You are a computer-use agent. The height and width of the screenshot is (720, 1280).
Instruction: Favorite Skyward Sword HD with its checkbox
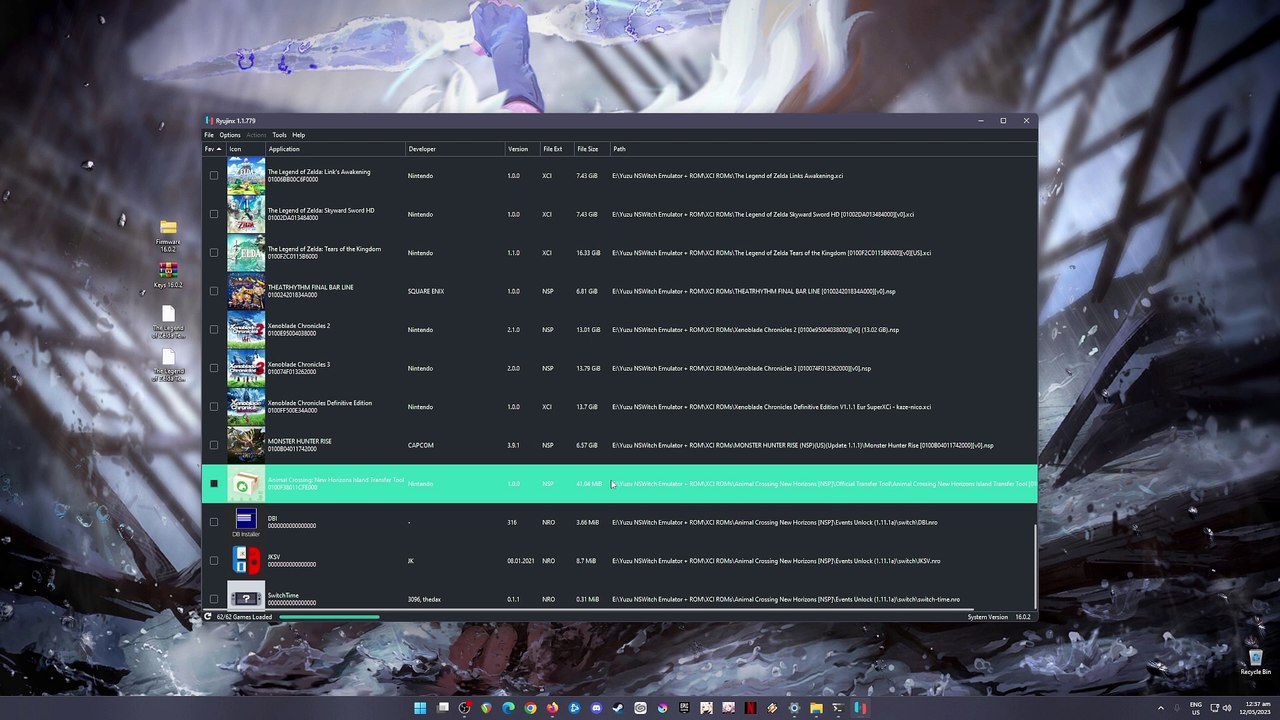tap(213, 214)
